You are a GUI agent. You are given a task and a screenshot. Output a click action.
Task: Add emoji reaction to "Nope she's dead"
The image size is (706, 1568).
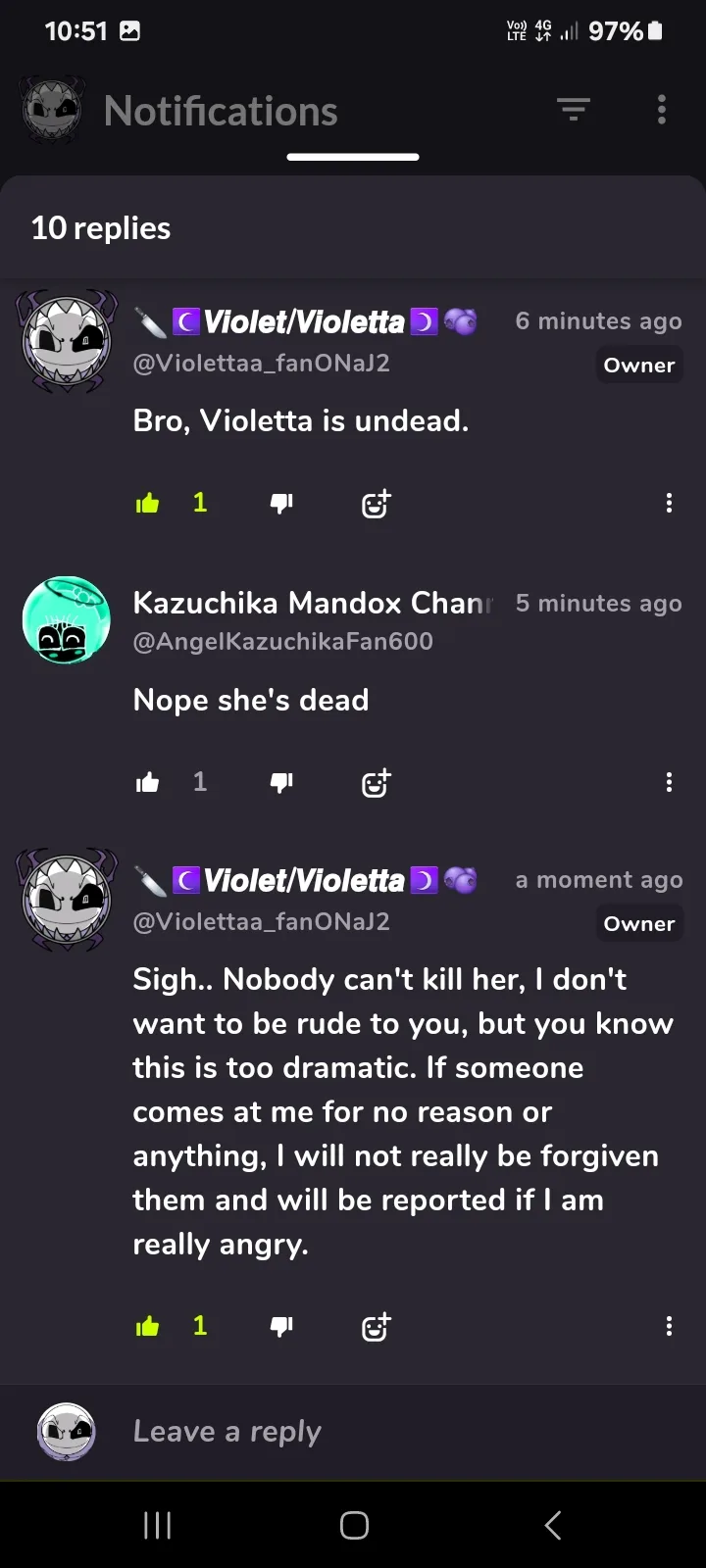377,782
